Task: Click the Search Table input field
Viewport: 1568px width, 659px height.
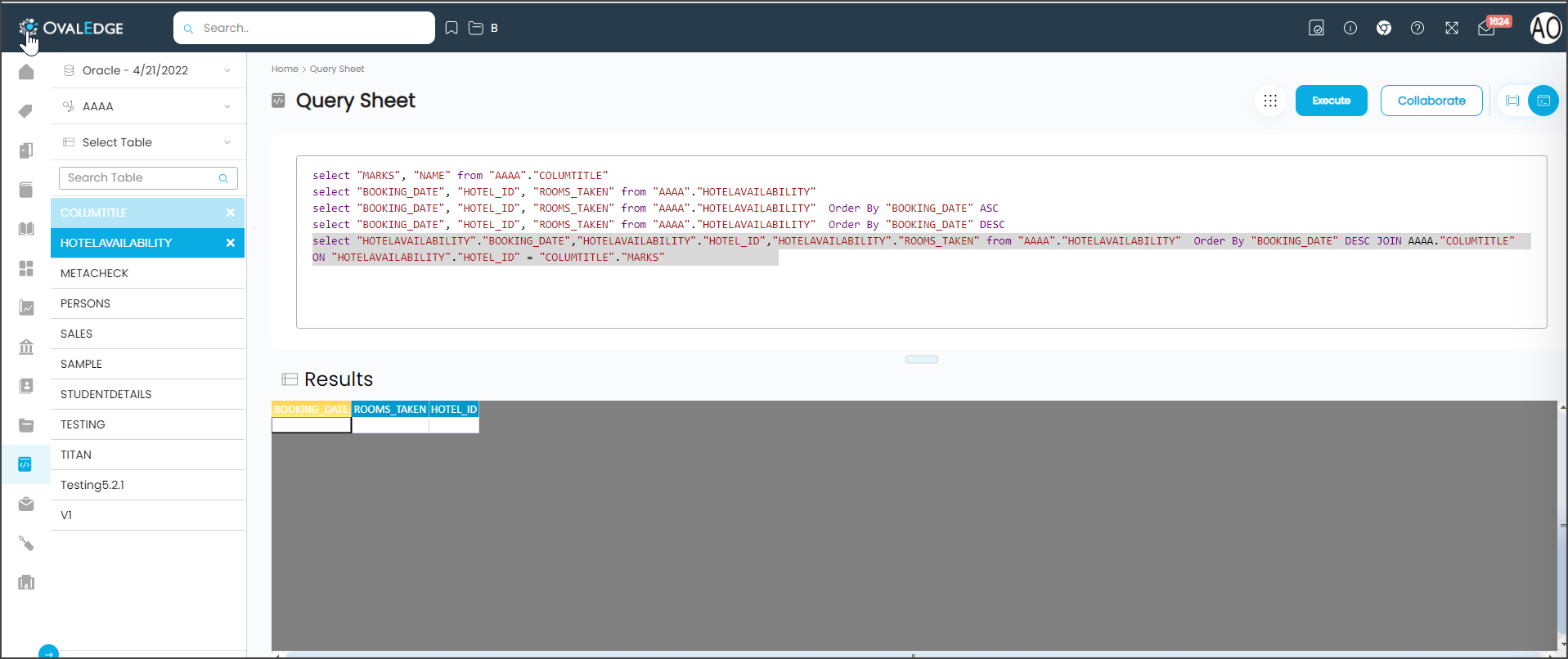Action: [148, 178]
